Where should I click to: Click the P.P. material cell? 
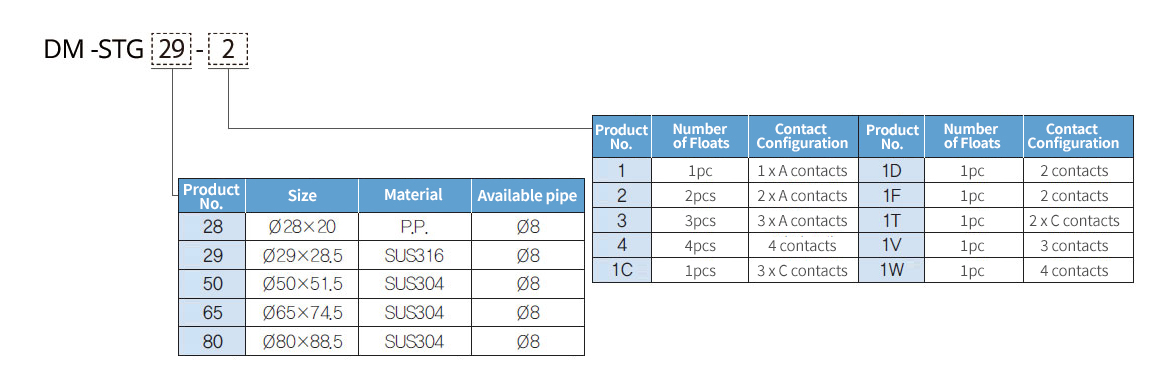tap(415, 227)
